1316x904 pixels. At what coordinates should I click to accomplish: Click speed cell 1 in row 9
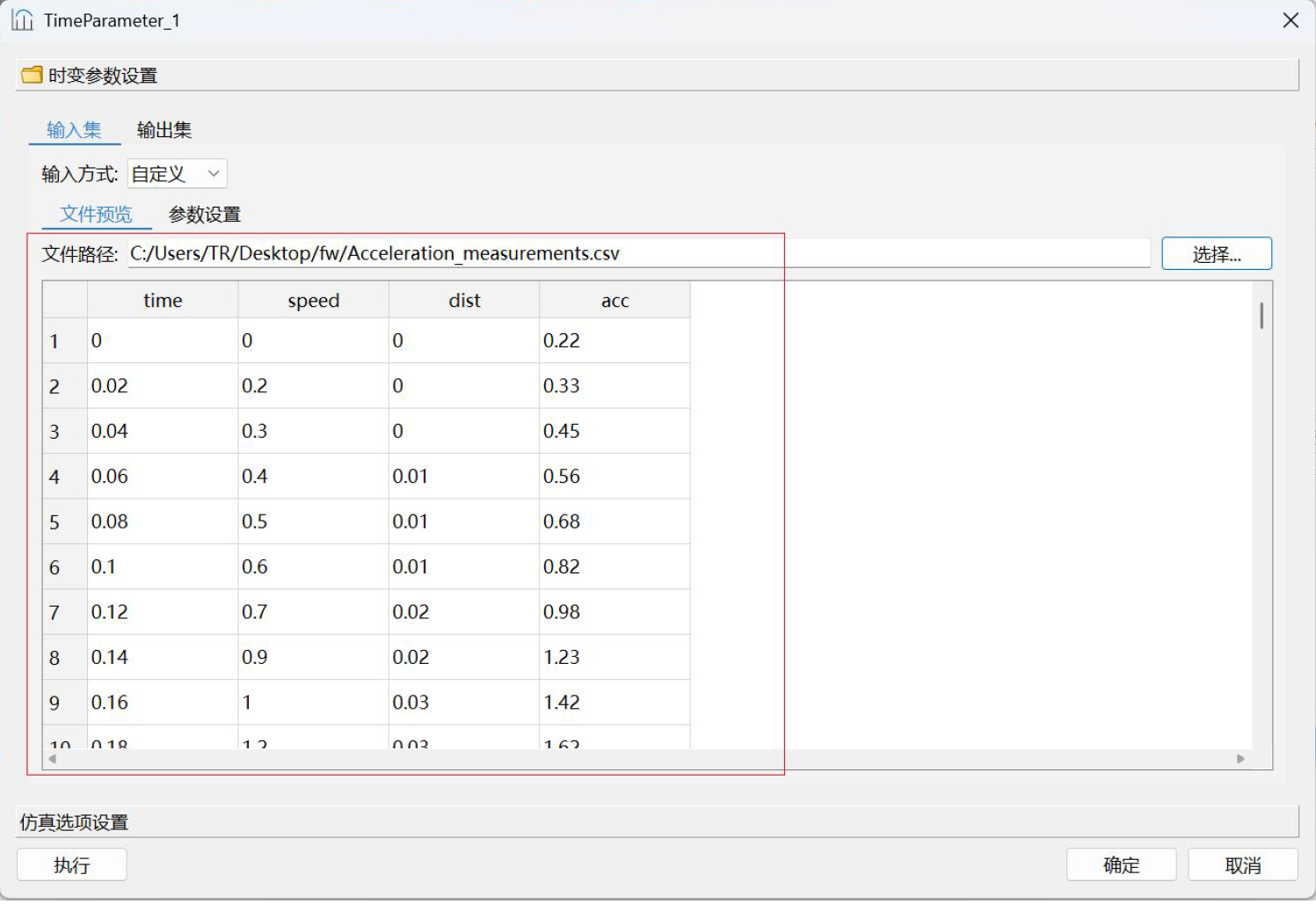[x=314, y=703]
